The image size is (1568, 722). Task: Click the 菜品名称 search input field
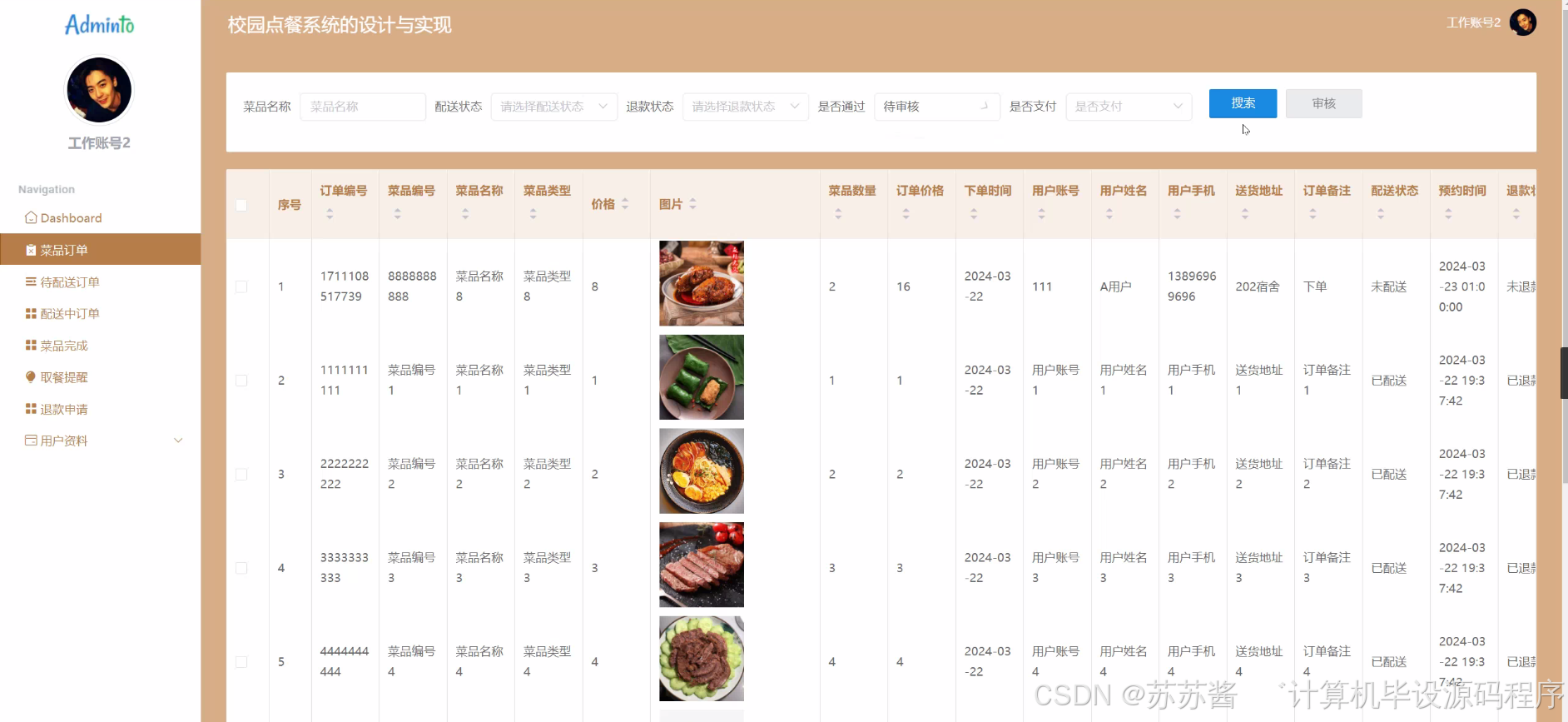(363, 107)
